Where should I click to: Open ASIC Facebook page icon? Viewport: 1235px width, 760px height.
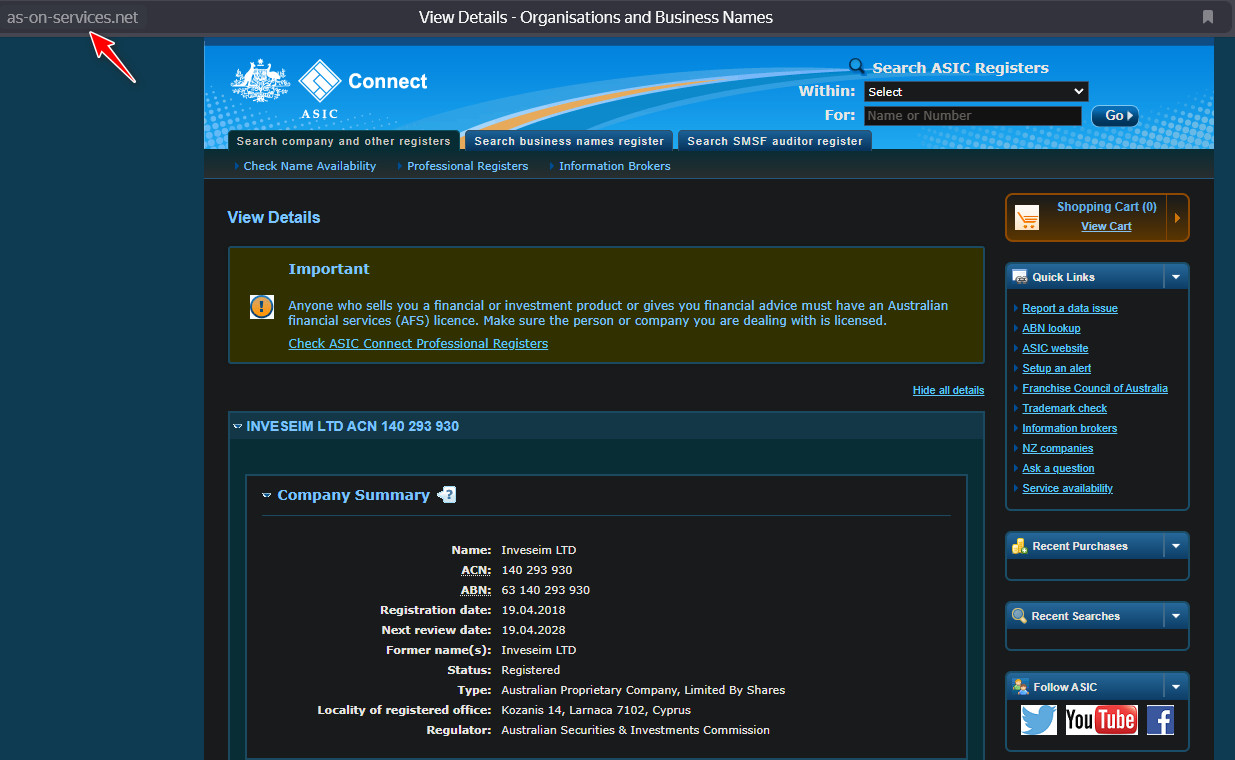point(1160,720)
